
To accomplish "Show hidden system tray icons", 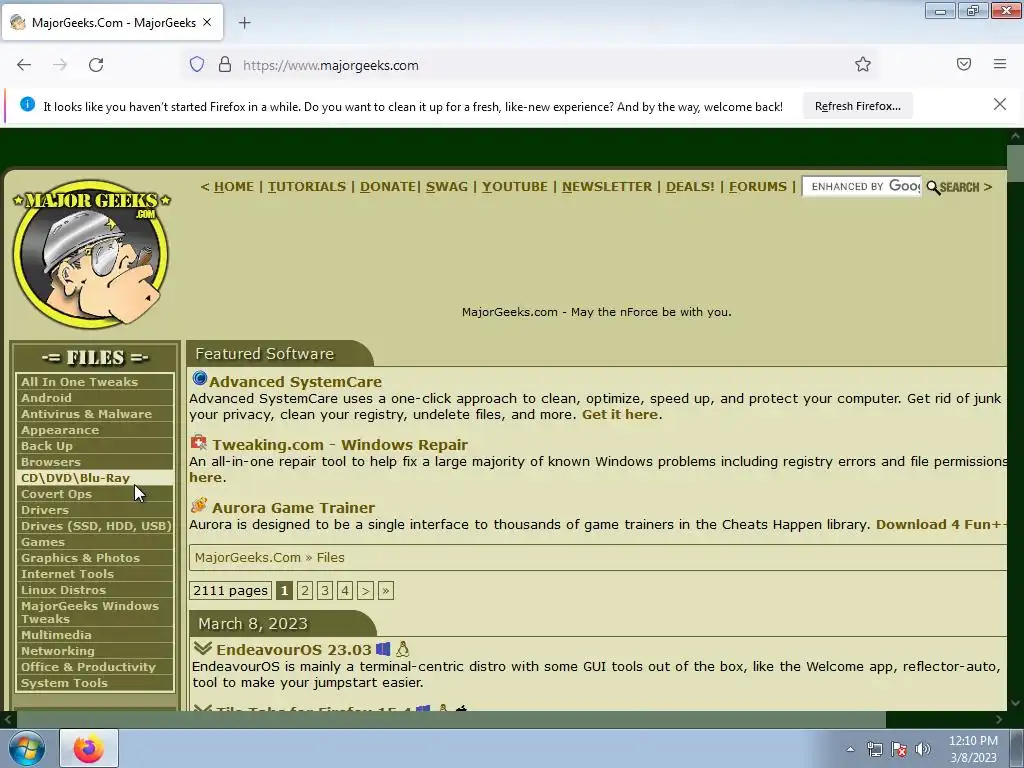I will pos(850,749).
